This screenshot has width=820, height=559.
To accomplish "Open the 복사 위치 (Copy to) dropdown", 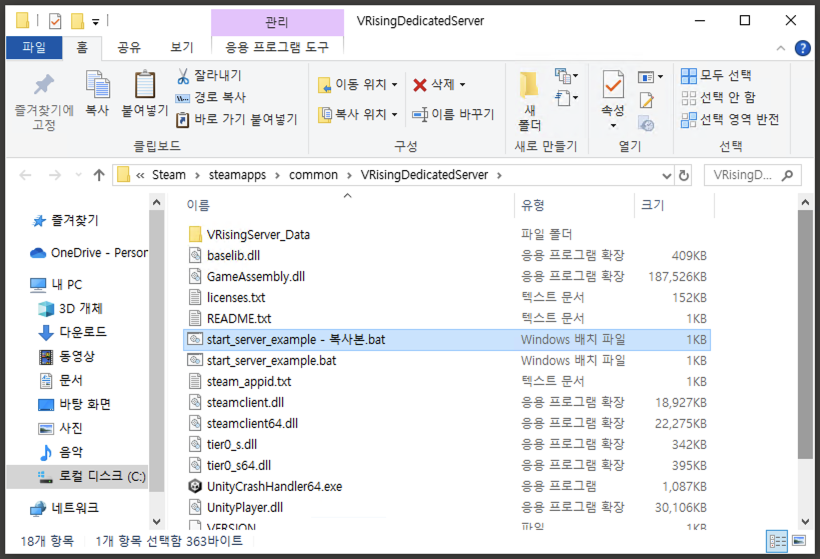I will click(x=358, y=114).
